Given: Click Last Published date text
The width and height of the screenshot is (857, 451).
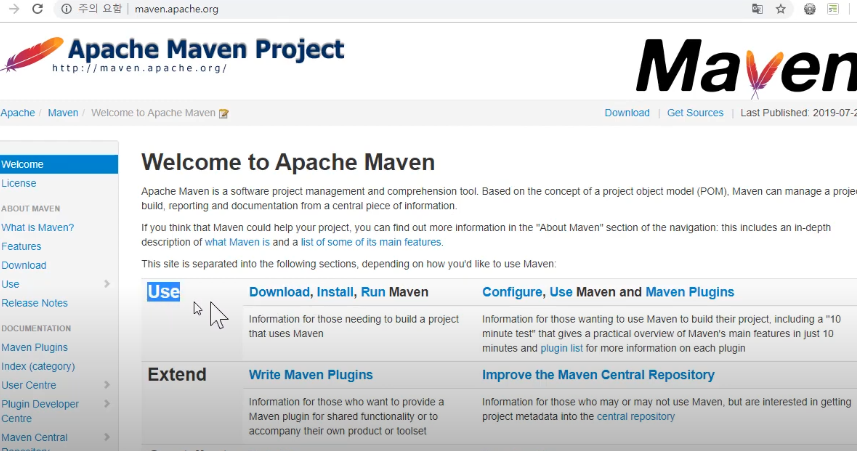Looking at the screenshot, I should (x=799, y=113).
